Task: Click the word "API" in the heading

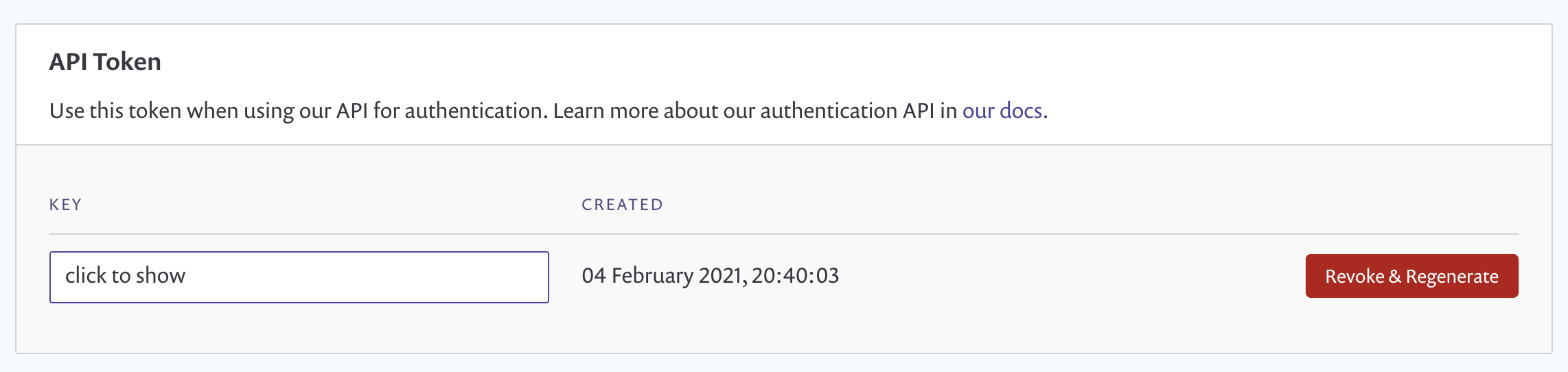Action: [68, 62]
